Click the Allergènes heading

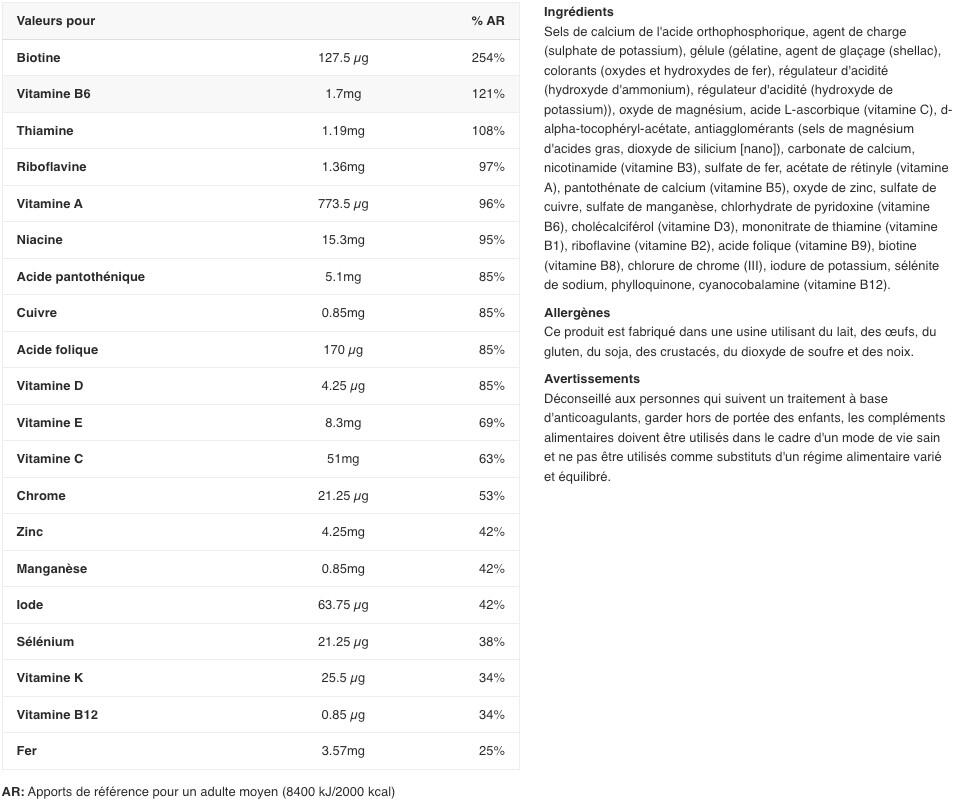pyautogui.click(x=577, y=313)
